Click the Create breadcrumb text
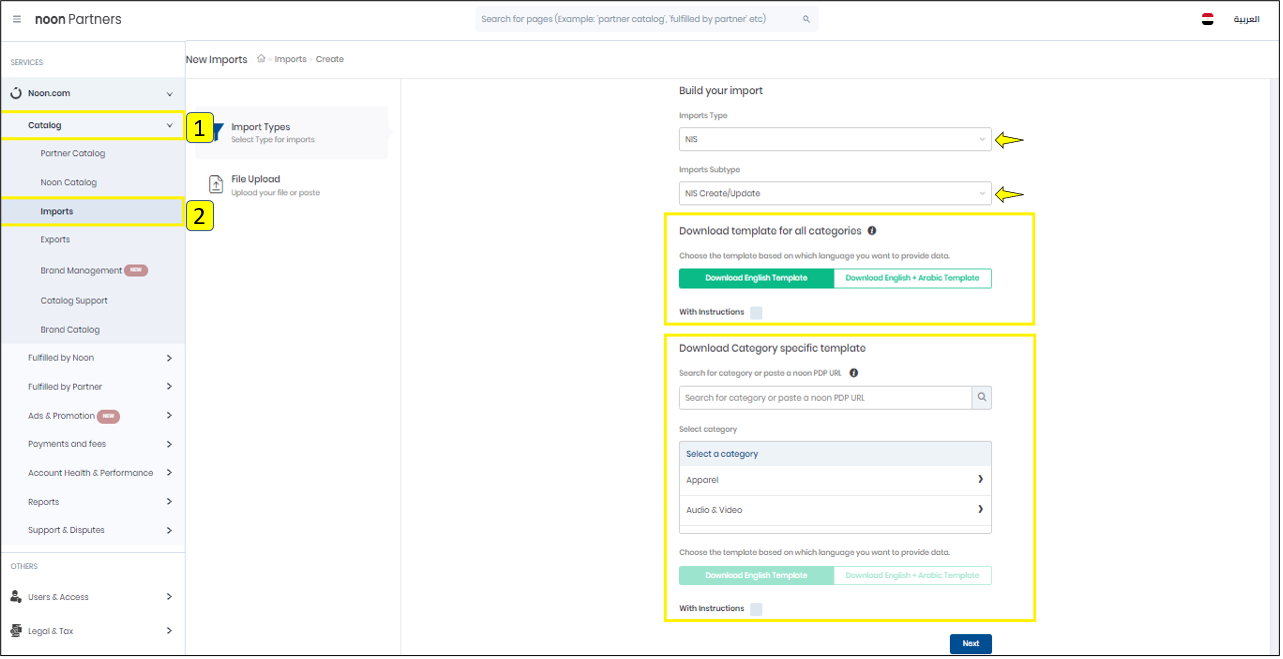Screen dimensions: 1283x659 click(330, 59)
